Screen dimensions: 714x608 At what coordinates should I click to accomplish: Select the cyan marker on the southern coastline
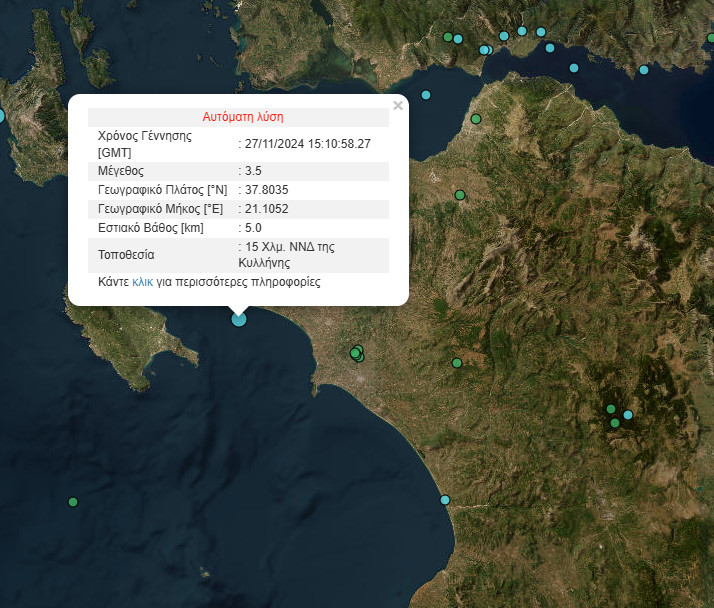point(445,500)
